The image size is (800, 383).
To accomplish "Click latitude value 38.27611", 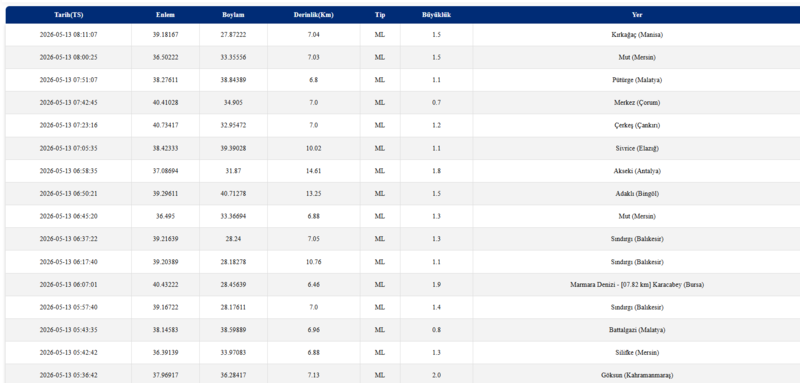I will click(x=165, y=80).
